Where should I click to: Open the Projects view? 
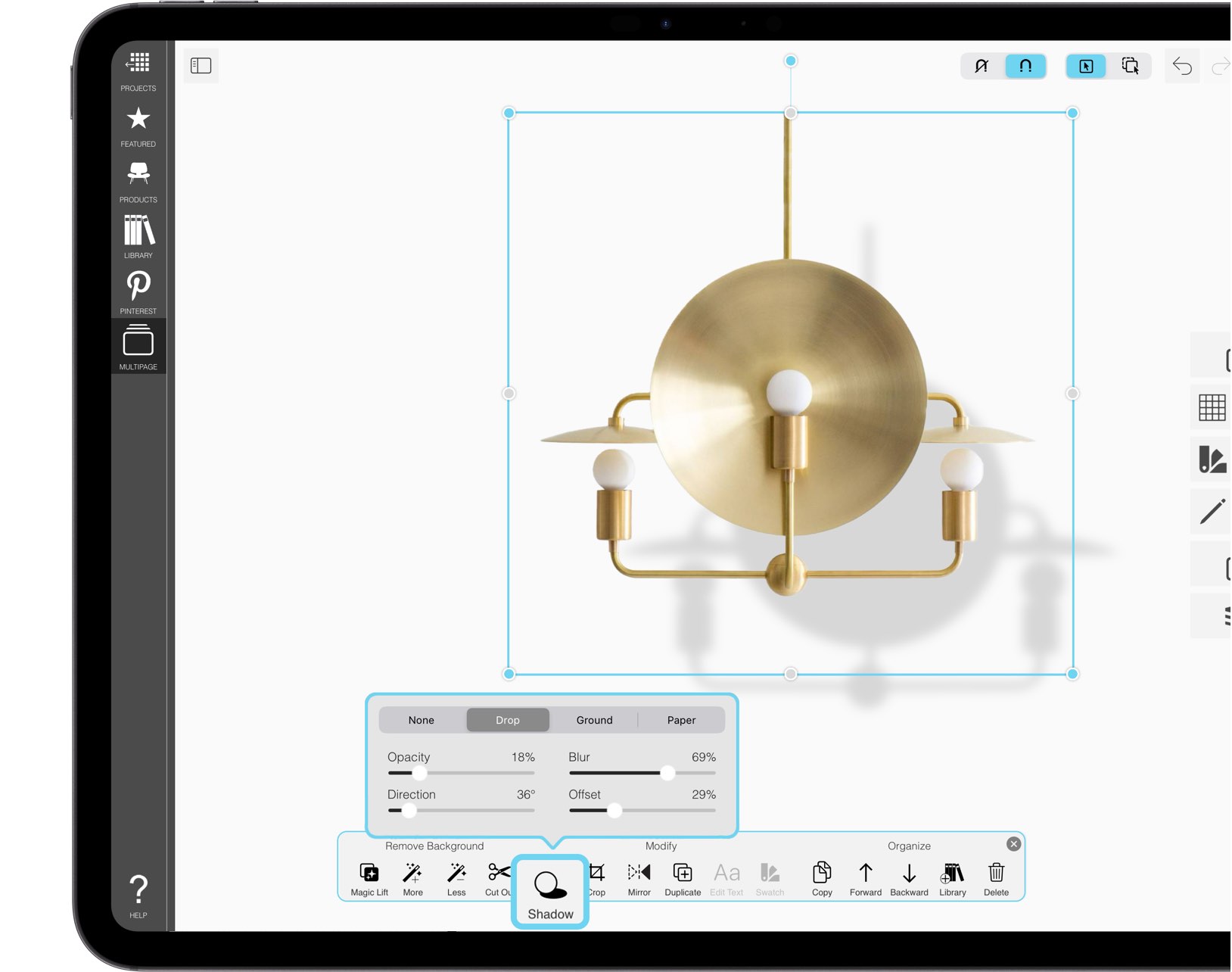[138, 68]
